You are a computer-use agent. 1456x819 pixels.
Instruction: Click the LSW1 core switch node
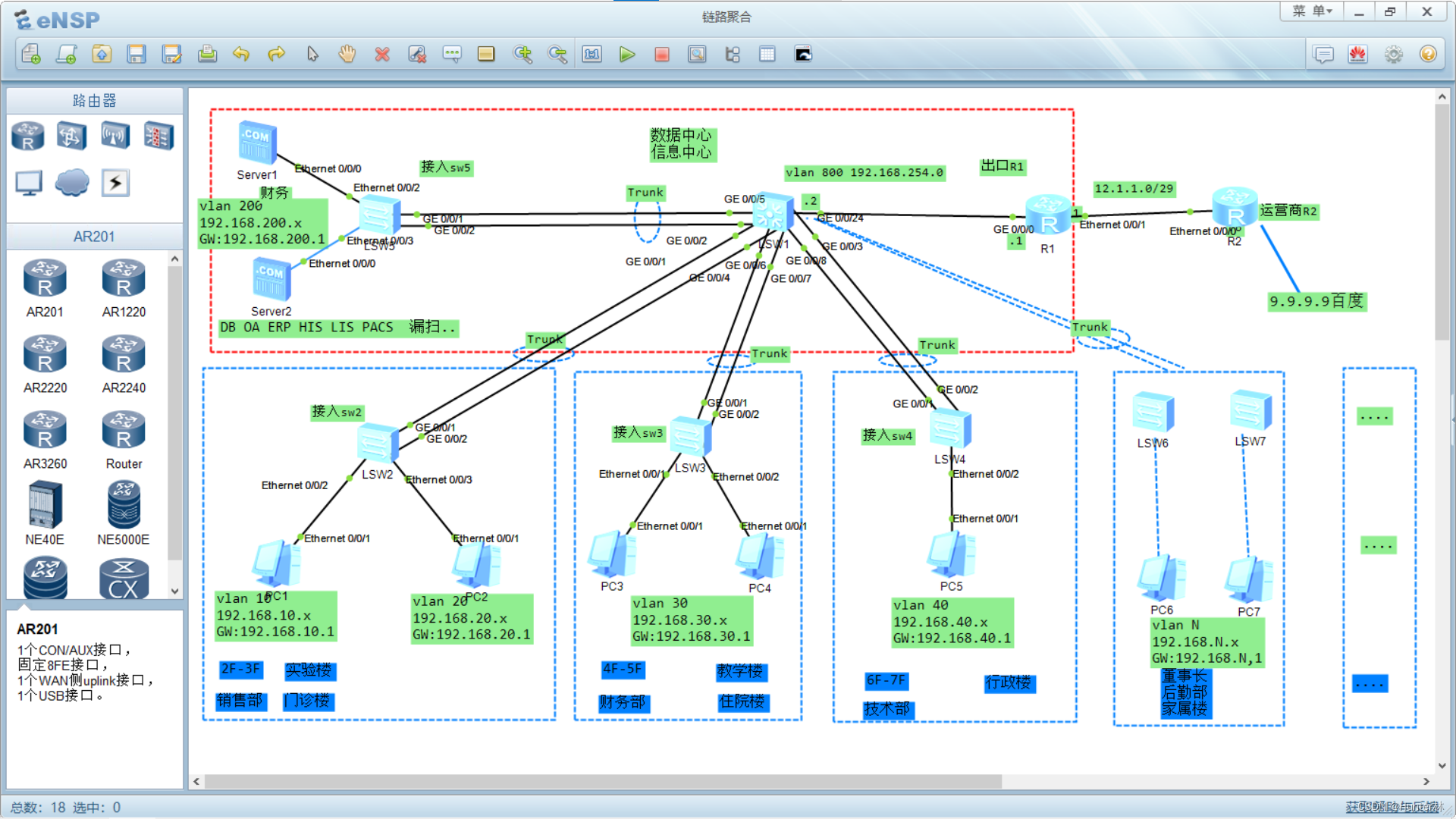(x=773, y=212)
